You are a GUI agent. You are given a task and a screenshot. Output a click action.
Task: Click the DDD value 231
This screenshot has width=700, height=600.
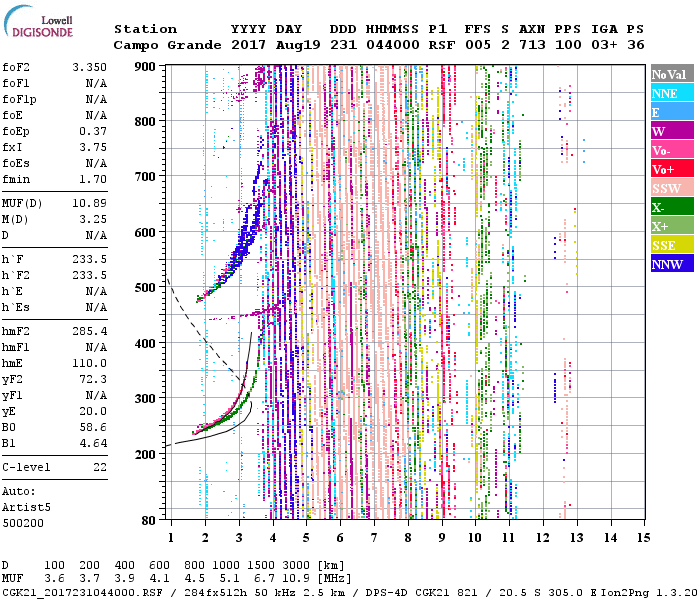click(343, 45)
